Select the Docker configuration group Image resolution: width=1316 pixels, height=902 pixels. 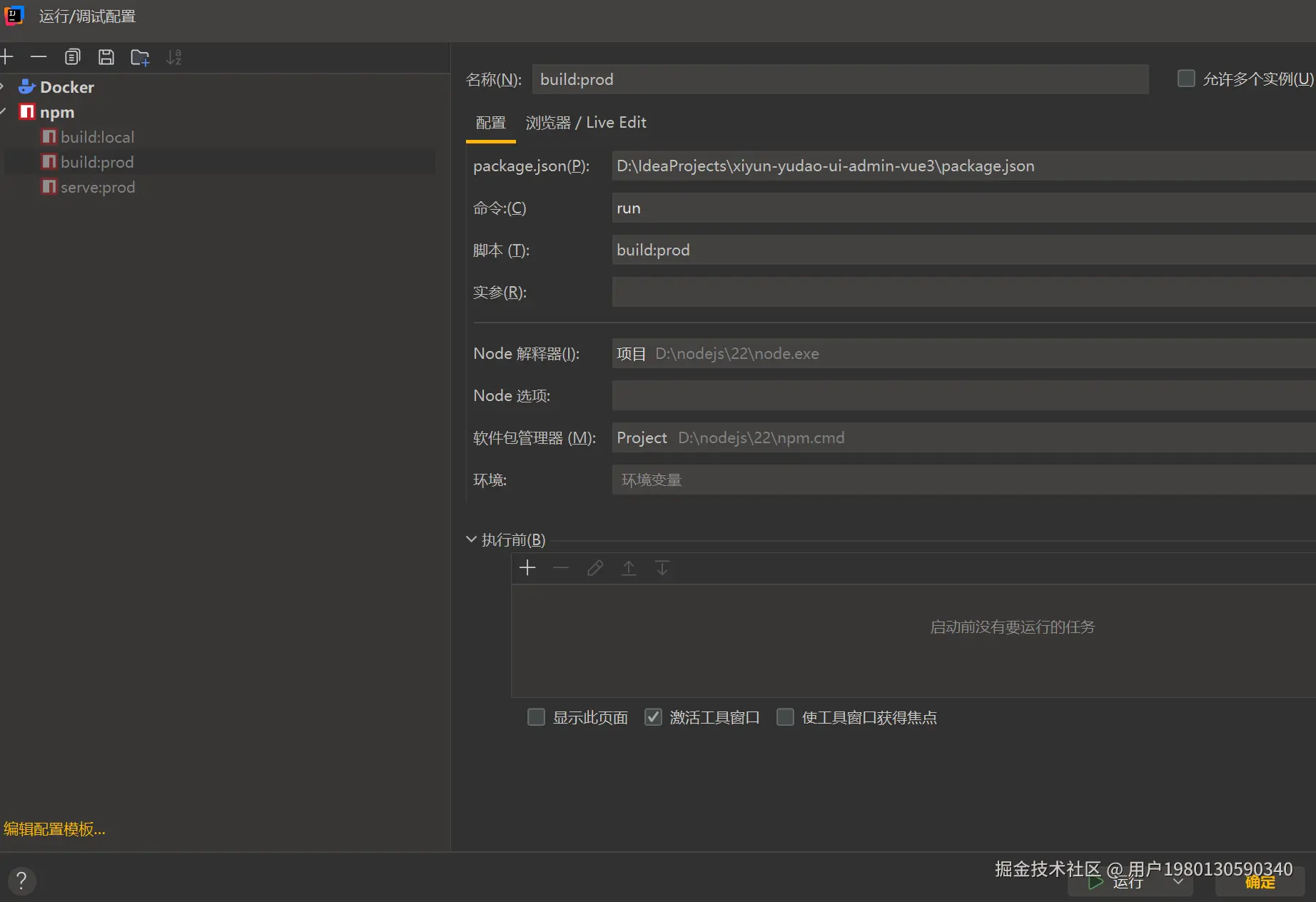pyautogui.click(x=67, y=87)
